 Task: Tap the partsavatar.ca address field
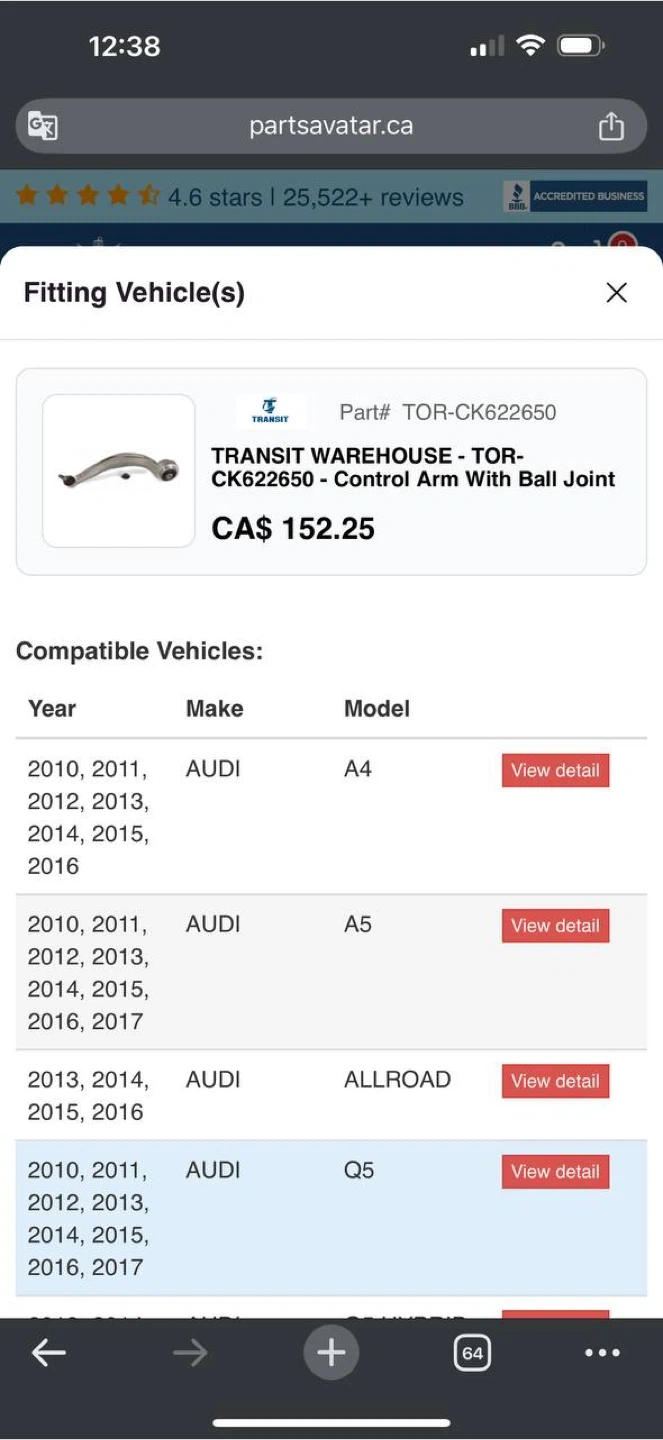pyautogui.click(x=331, y=126)
